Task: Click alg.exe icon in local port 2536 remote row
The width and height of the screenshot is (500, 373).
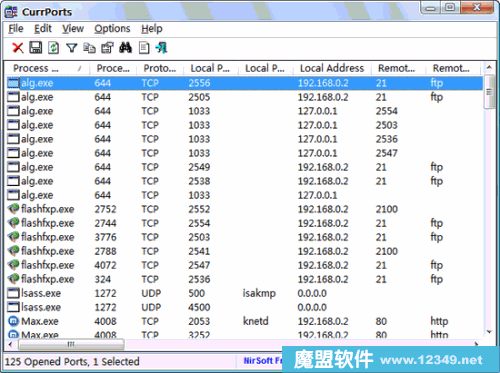Action: click(13, 139)
